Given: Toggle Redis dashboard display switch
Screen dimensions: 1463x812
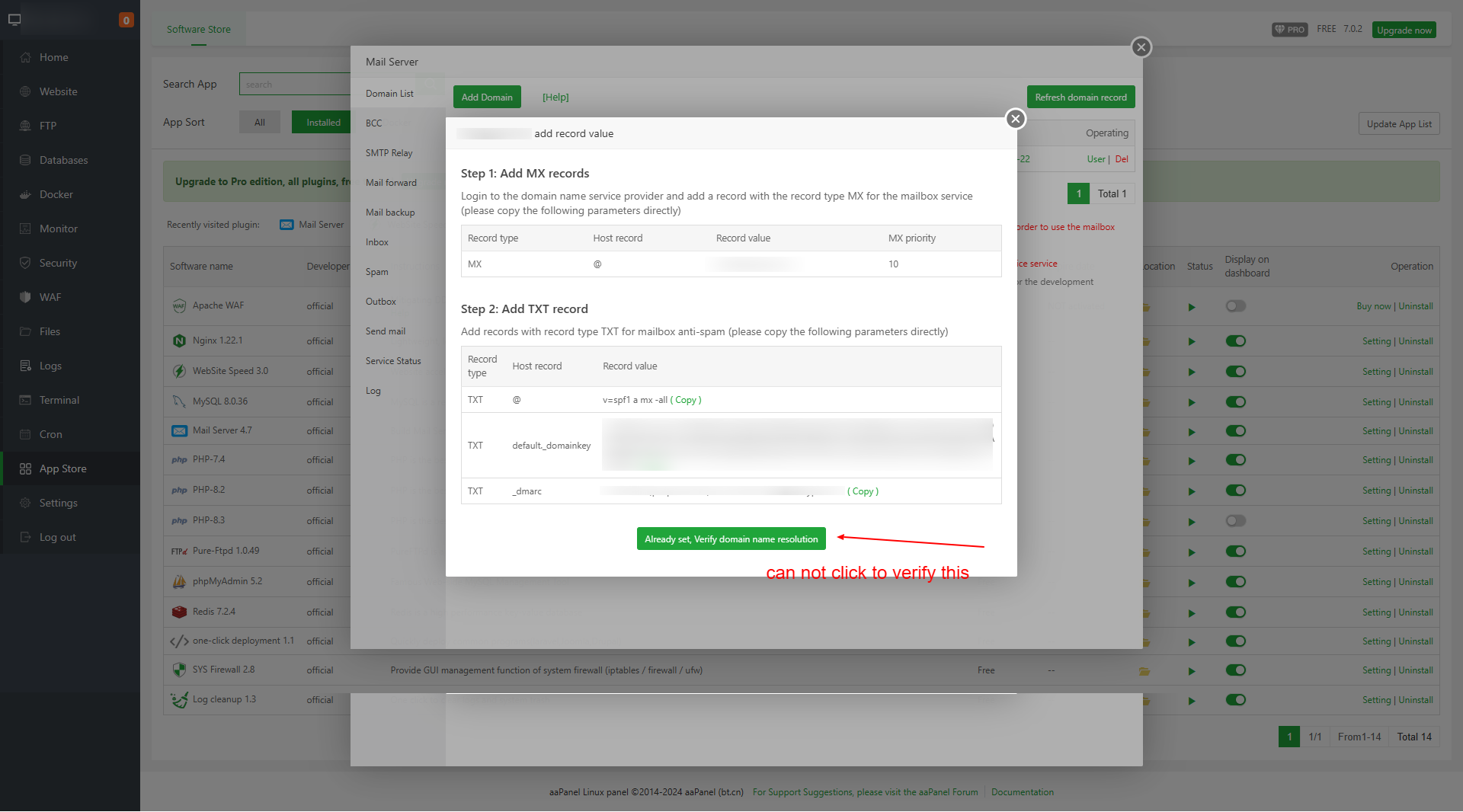Looking at the screenshot, I should [x=1235, y=612].
